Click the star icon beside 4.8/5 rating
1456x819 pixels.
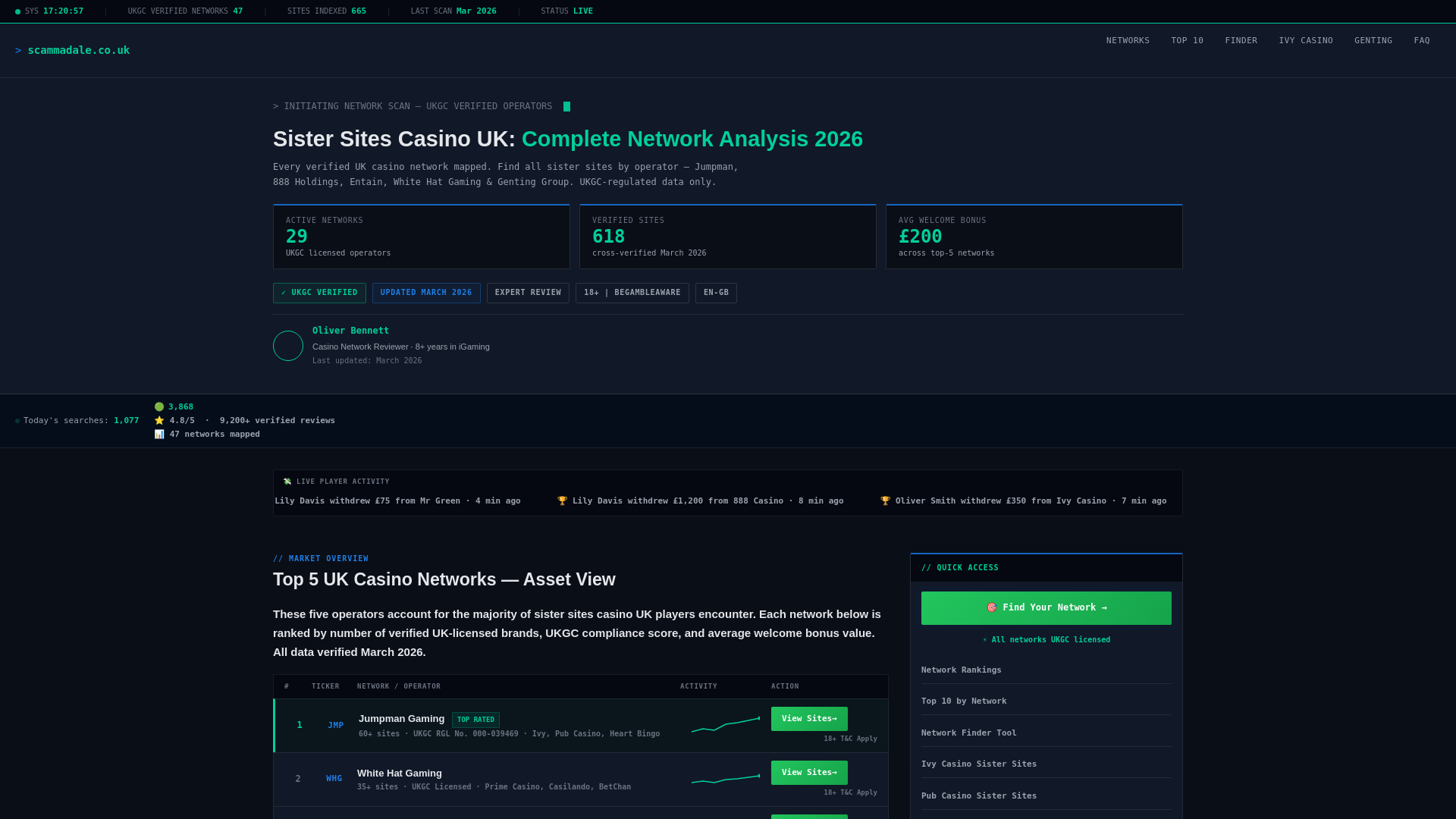(159, 421)
